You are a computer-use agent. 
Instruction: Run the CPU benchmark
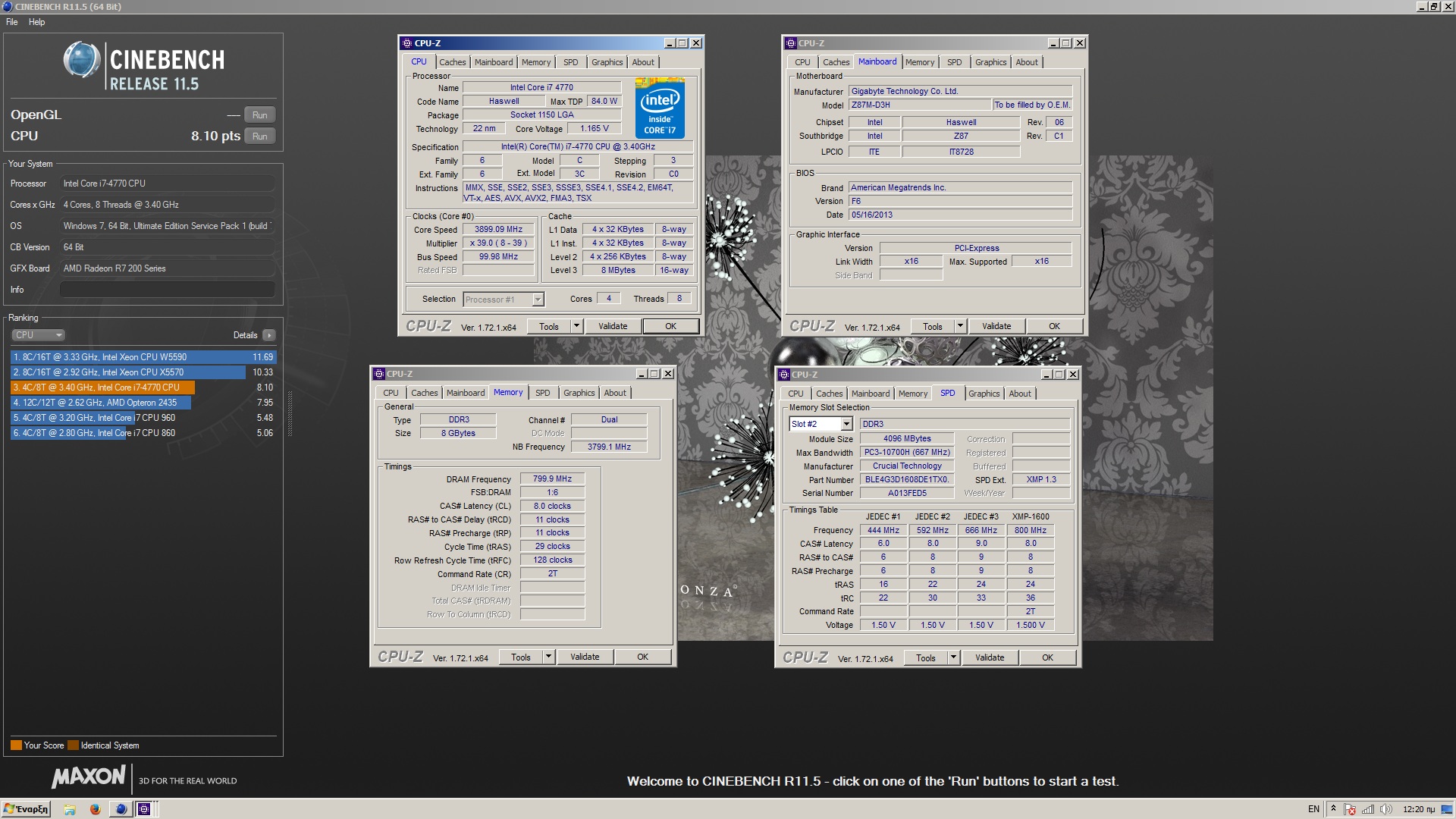point(259,136)
